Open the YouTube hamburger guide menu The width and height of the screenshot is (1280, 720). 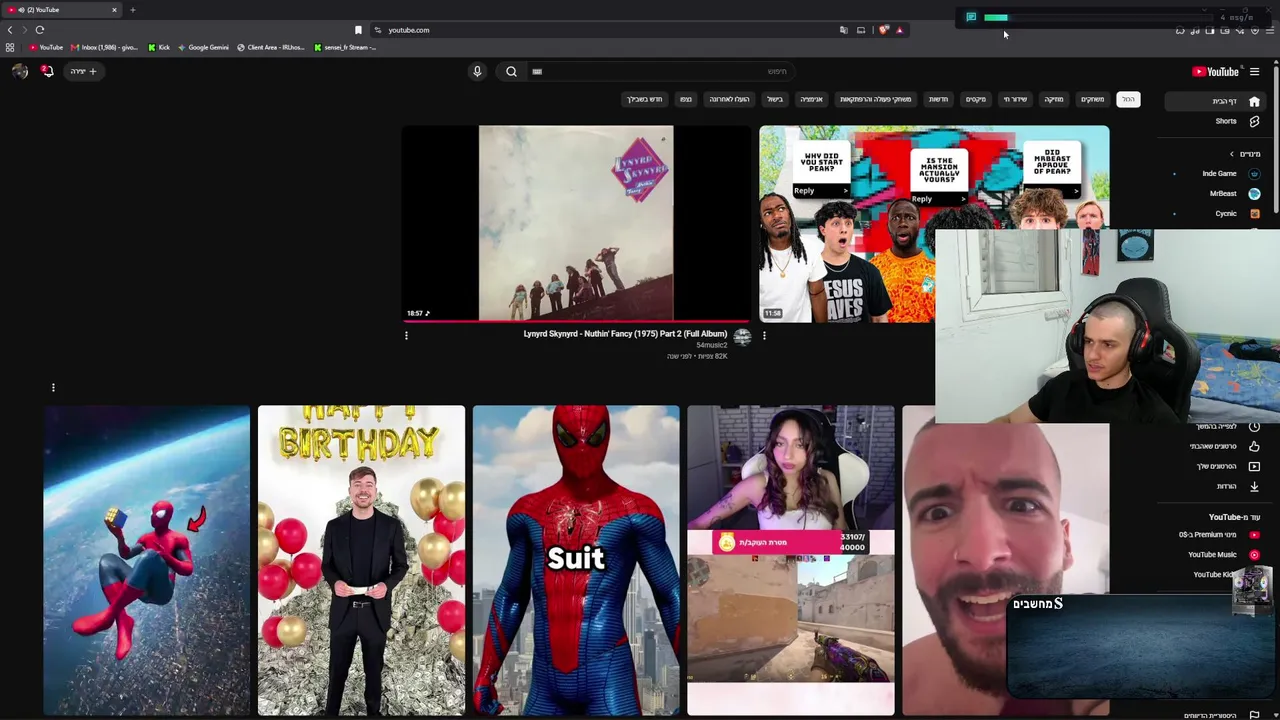(1254, 71)
